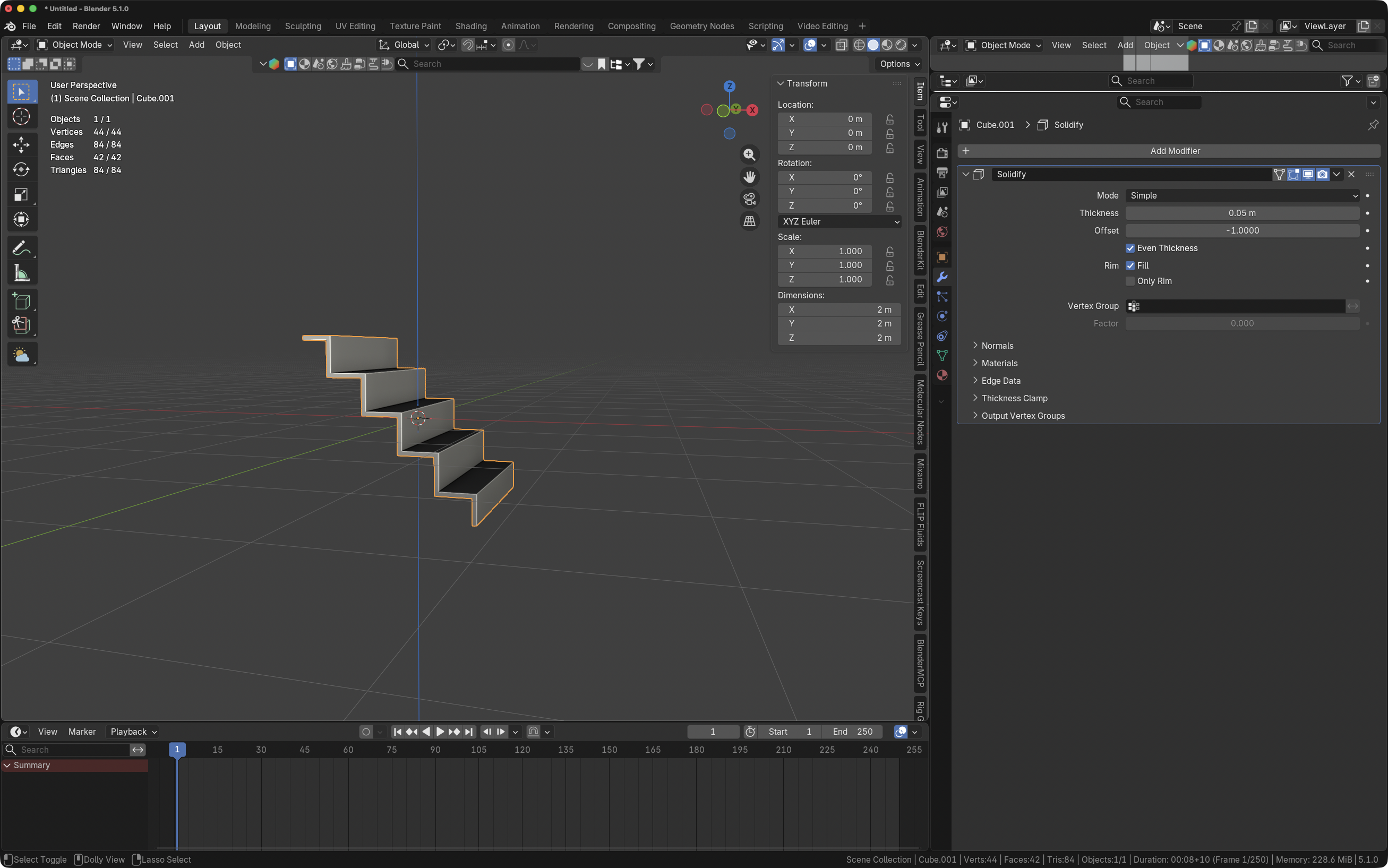
Task: Select the Measure ruler tool
Action: [x=21, y=273]
